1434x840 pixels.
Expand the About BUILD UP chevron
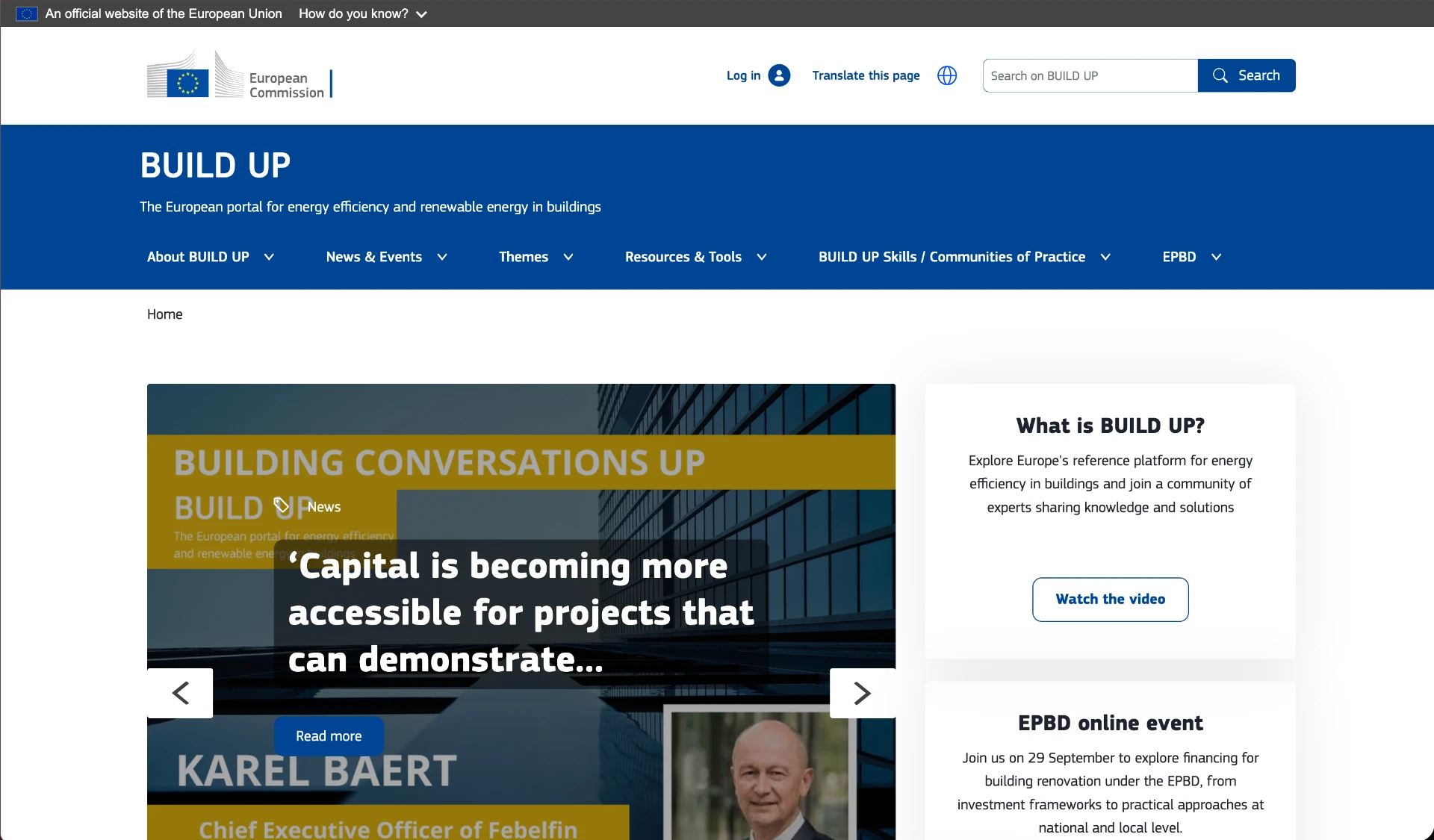(270, 257)
